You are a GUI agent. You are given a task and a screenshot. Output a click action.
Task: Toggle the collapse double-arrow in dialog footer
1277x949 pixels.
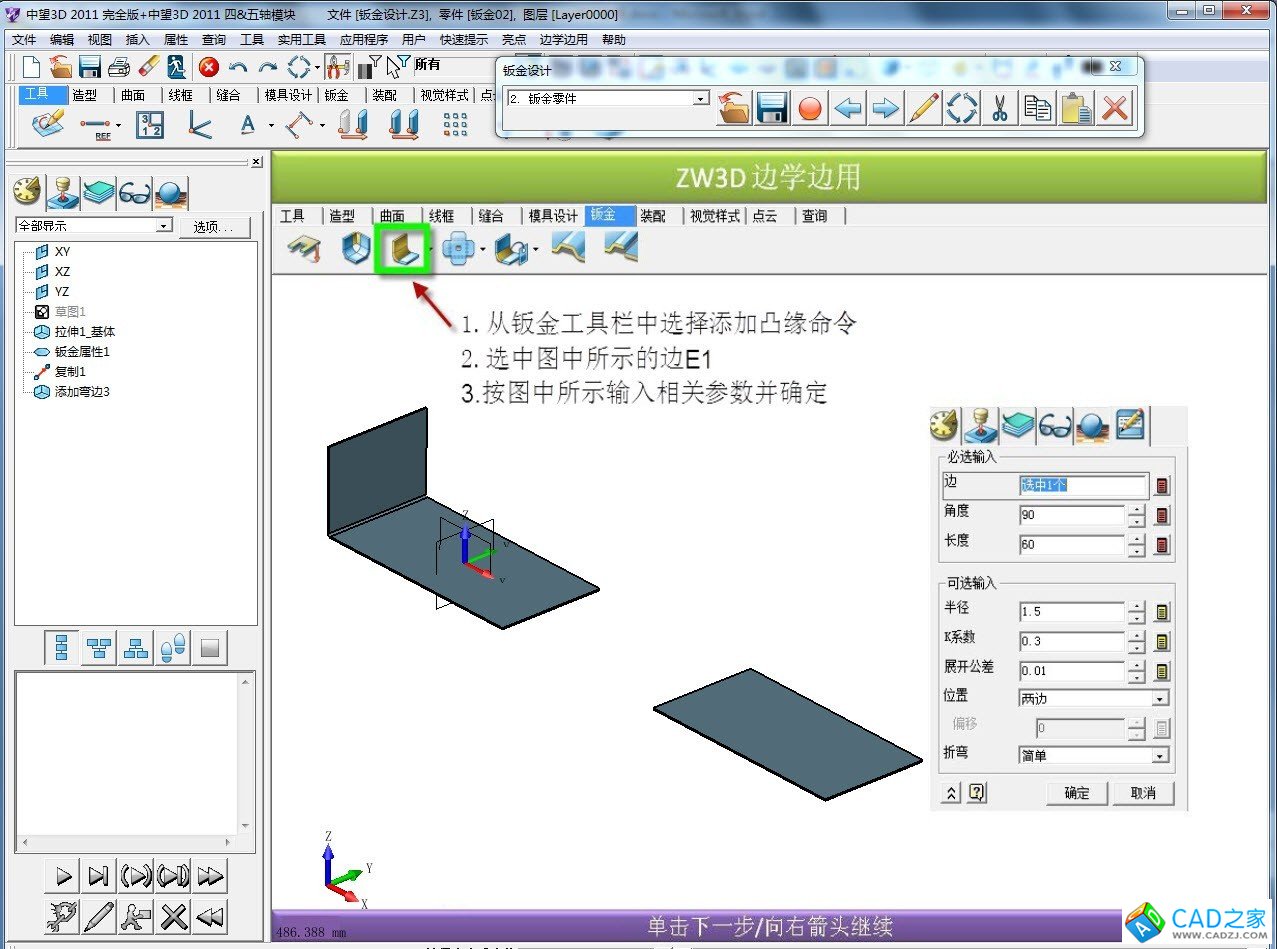(951, 793)
